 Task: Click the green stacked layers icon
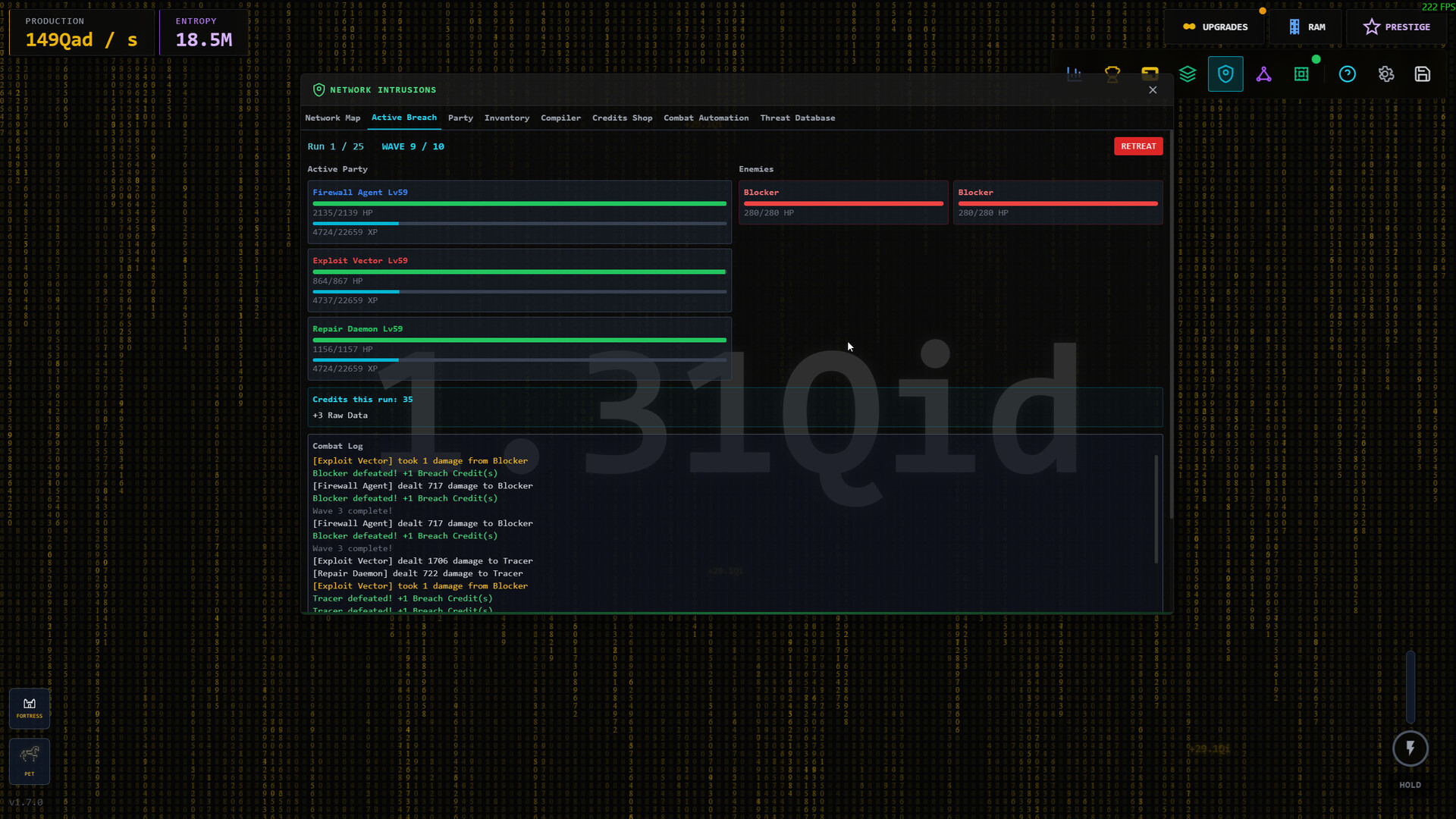point(1188,74)
